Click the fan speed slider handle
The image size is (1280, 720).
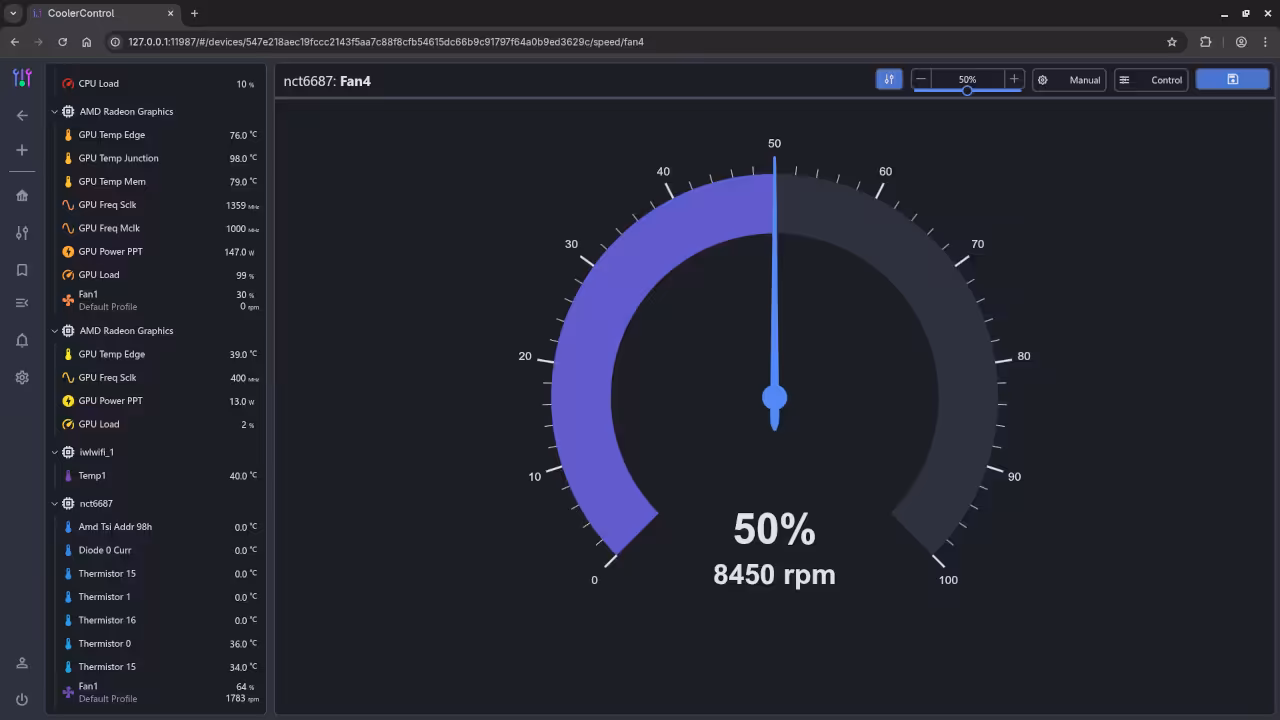(x=967, y=91)
